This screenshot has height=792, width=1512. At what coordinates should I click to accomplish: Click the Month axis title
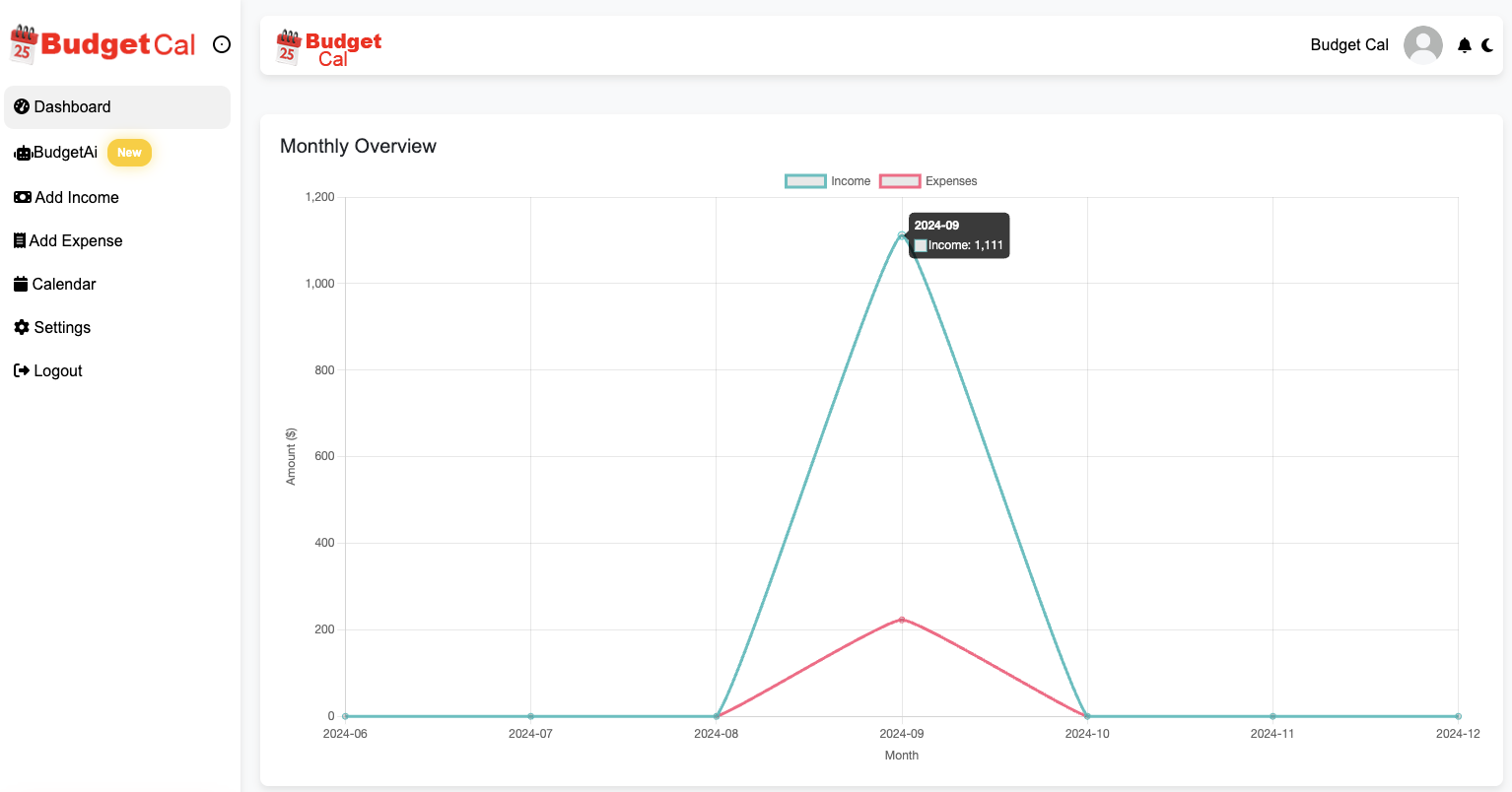[x=902, y=756]
